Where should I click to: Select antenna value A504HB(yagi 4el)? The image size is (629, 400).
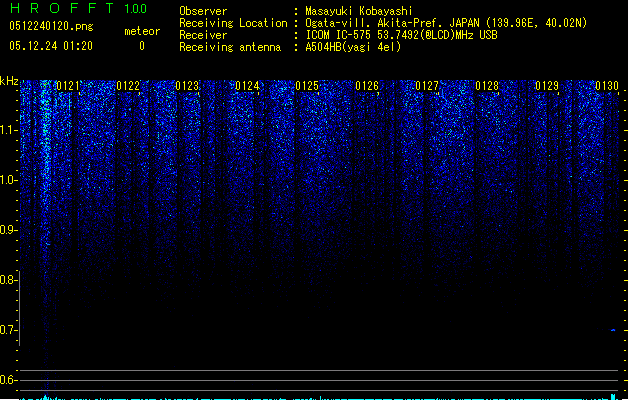pyautogui.click(x=353, y=47)
